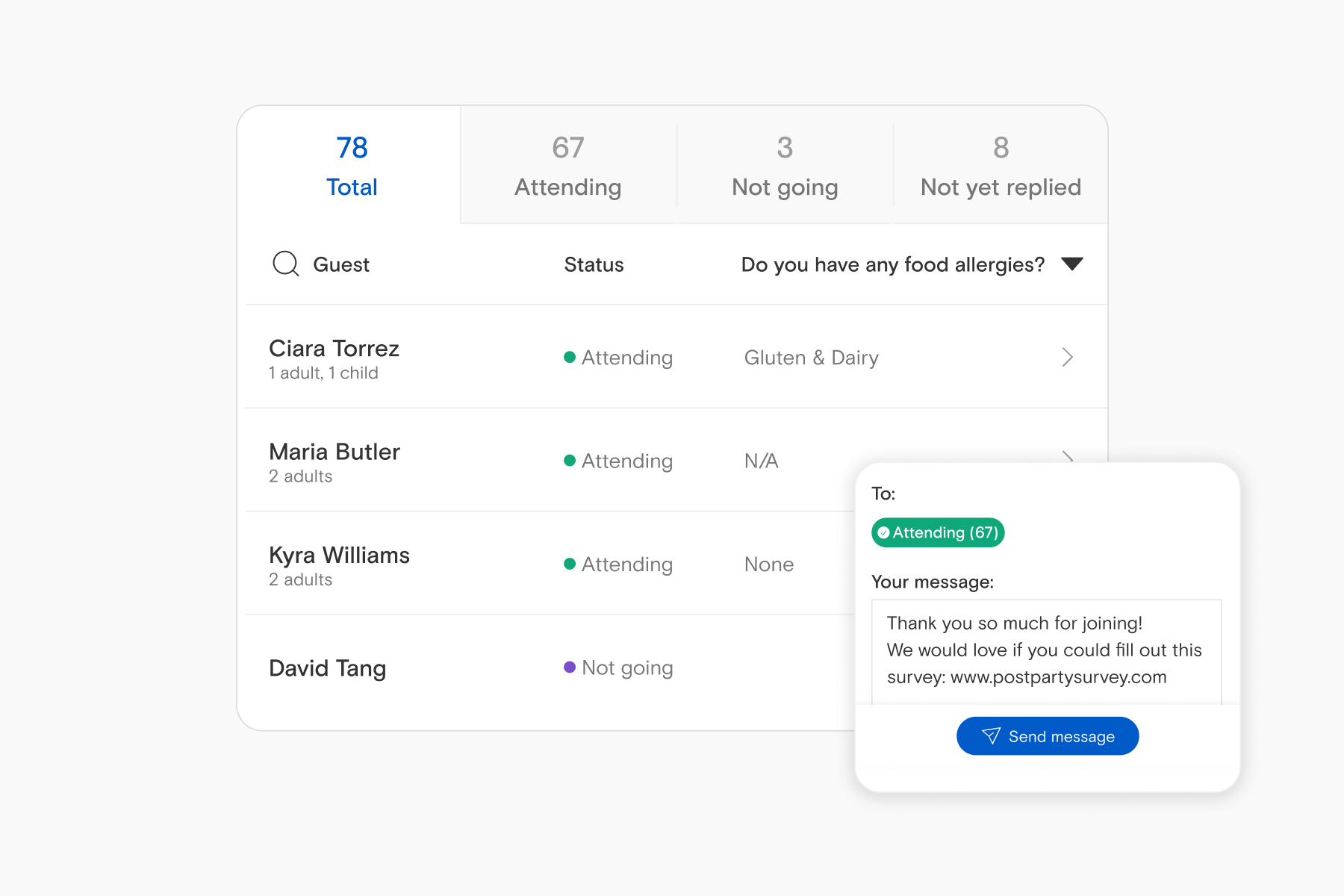Image resolution: width=1344 pixels, height=896 pixels.
Task: Open the Not yet replied tab
Action: point(1001,166)
